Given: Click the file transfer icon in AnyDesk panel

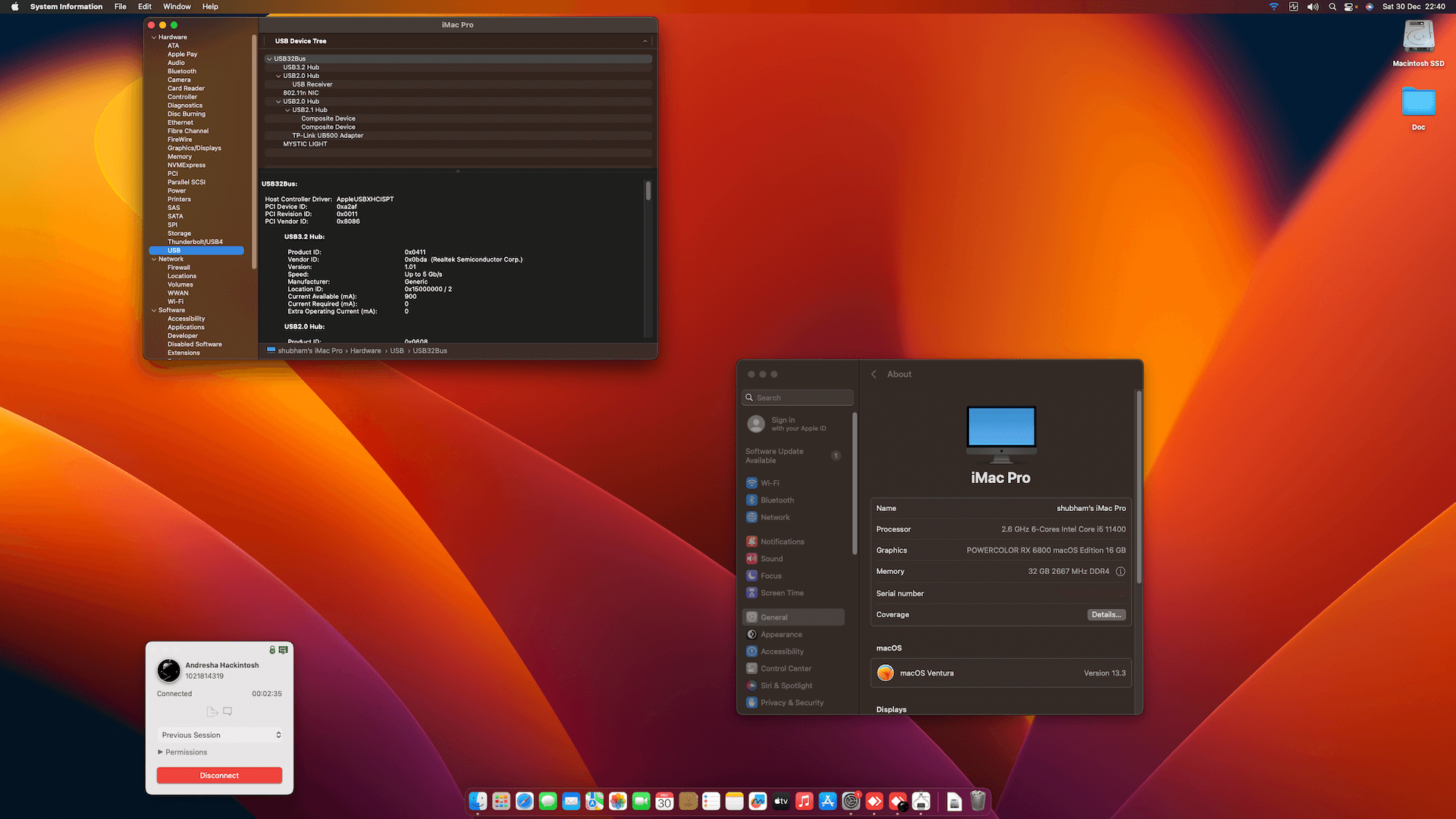Looking at the screenshot, I should [212, 711].
